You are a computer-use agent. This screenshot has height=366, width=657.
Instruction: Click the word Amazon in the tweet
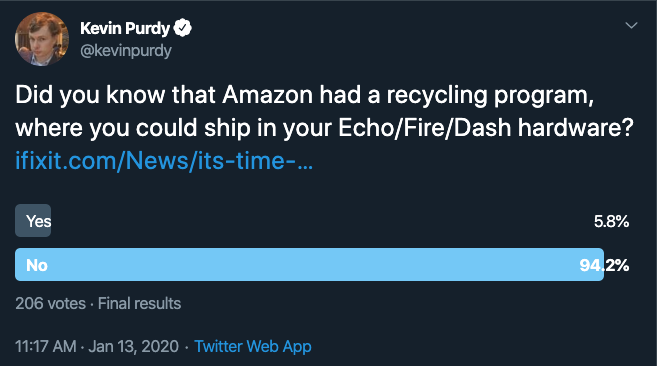coord(267,95)
